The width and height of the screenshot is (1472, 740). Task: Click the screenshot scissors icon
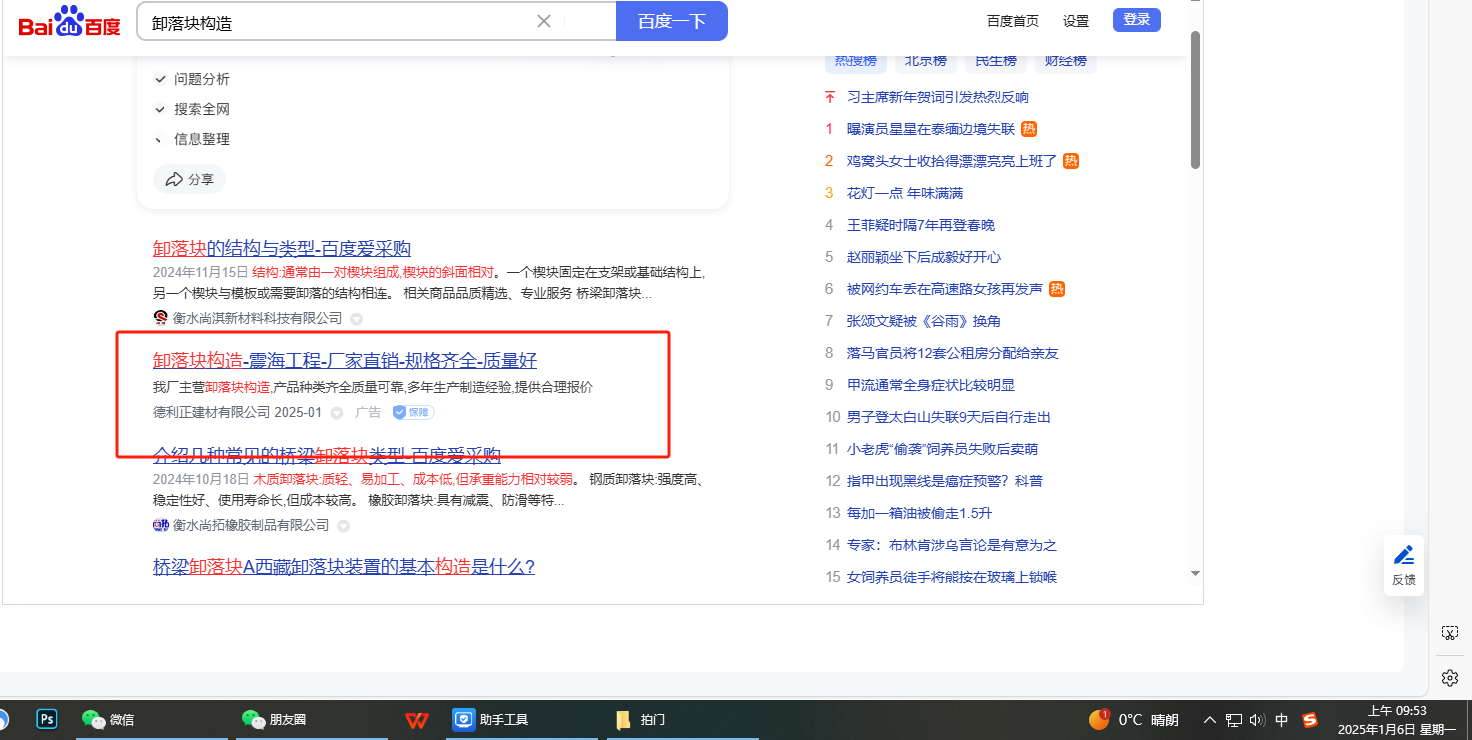tap(1449, 633)
